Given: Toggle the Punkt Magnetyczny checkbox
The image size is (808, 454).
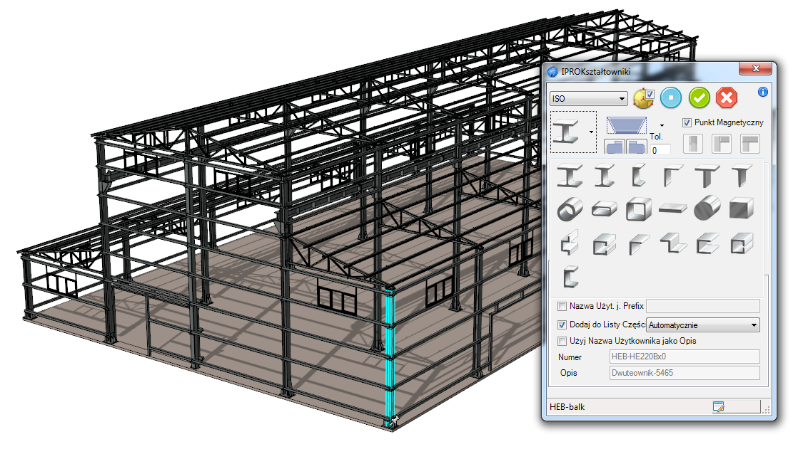Looking at the screenshot, I should coord(687,122).
